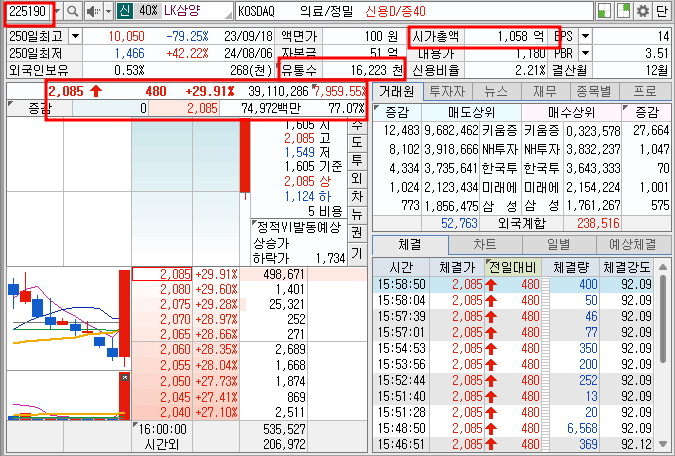Click the 투 side button
This screenshot has width=675, height=456.
click(357, 160)
